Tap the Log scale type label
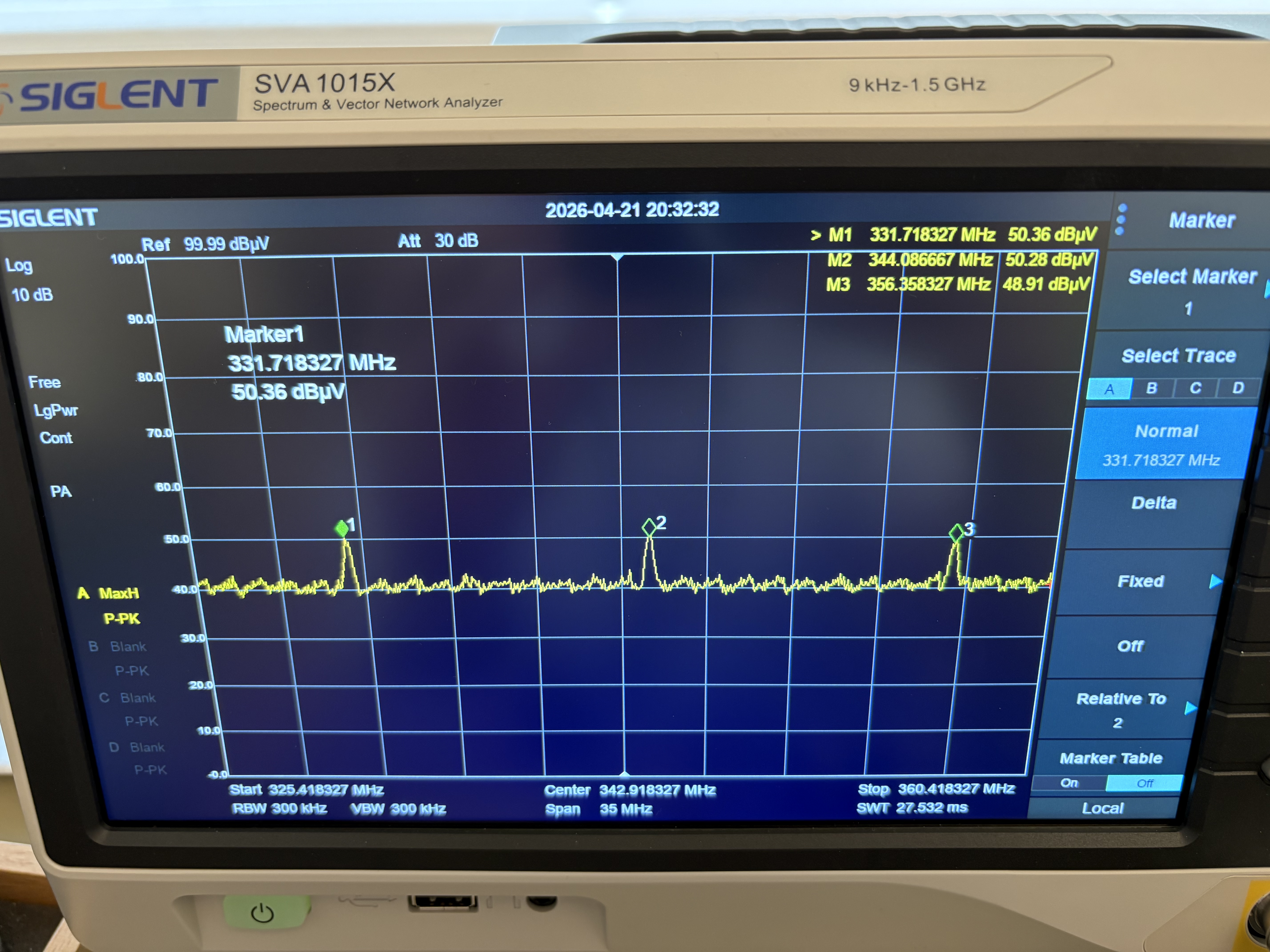The width and height of the screenshot is (1270, 952). pyautogui.click(x=18, y=266)
